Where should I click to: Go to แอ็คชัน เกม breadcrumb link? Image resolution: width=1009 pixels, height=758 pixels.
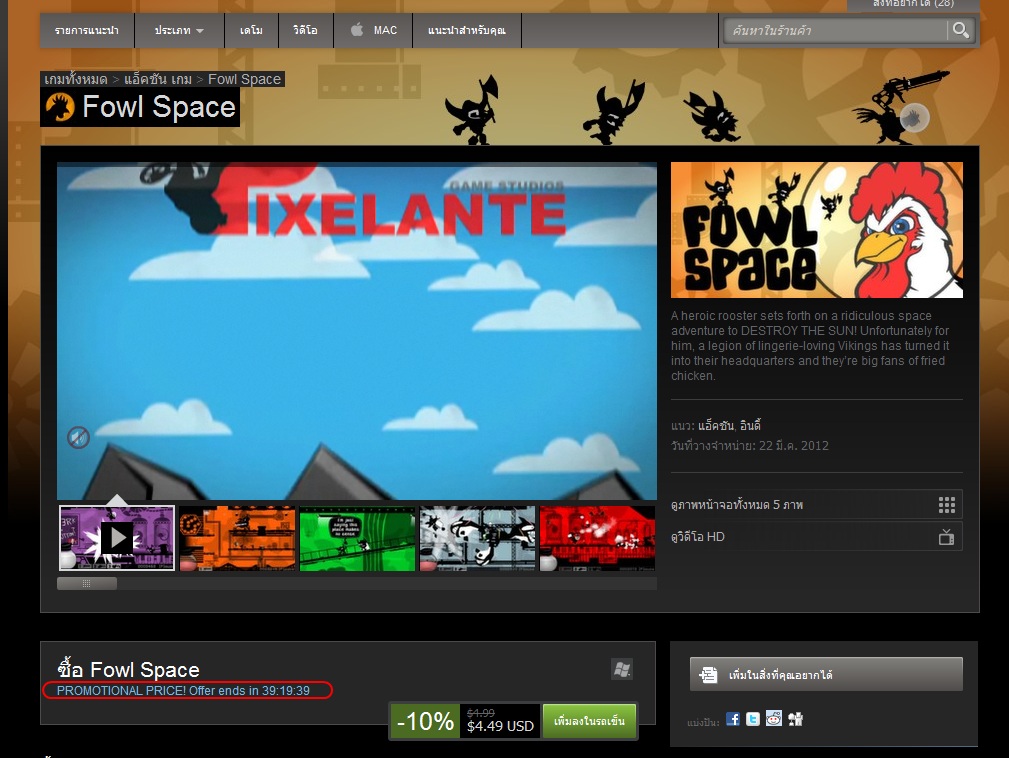[x=158, y=79]
